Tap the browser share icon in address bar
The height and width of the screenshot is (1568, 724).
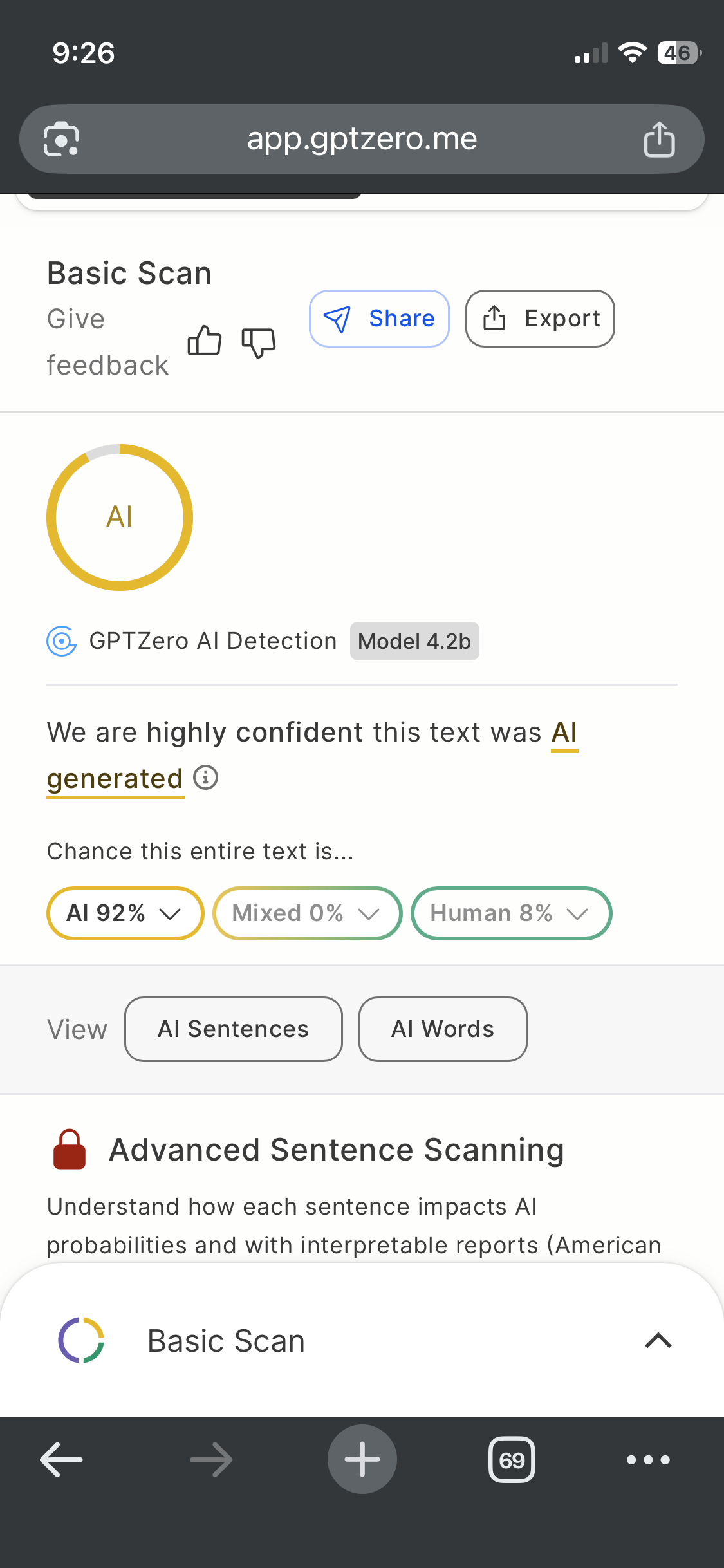pos(659,139)
